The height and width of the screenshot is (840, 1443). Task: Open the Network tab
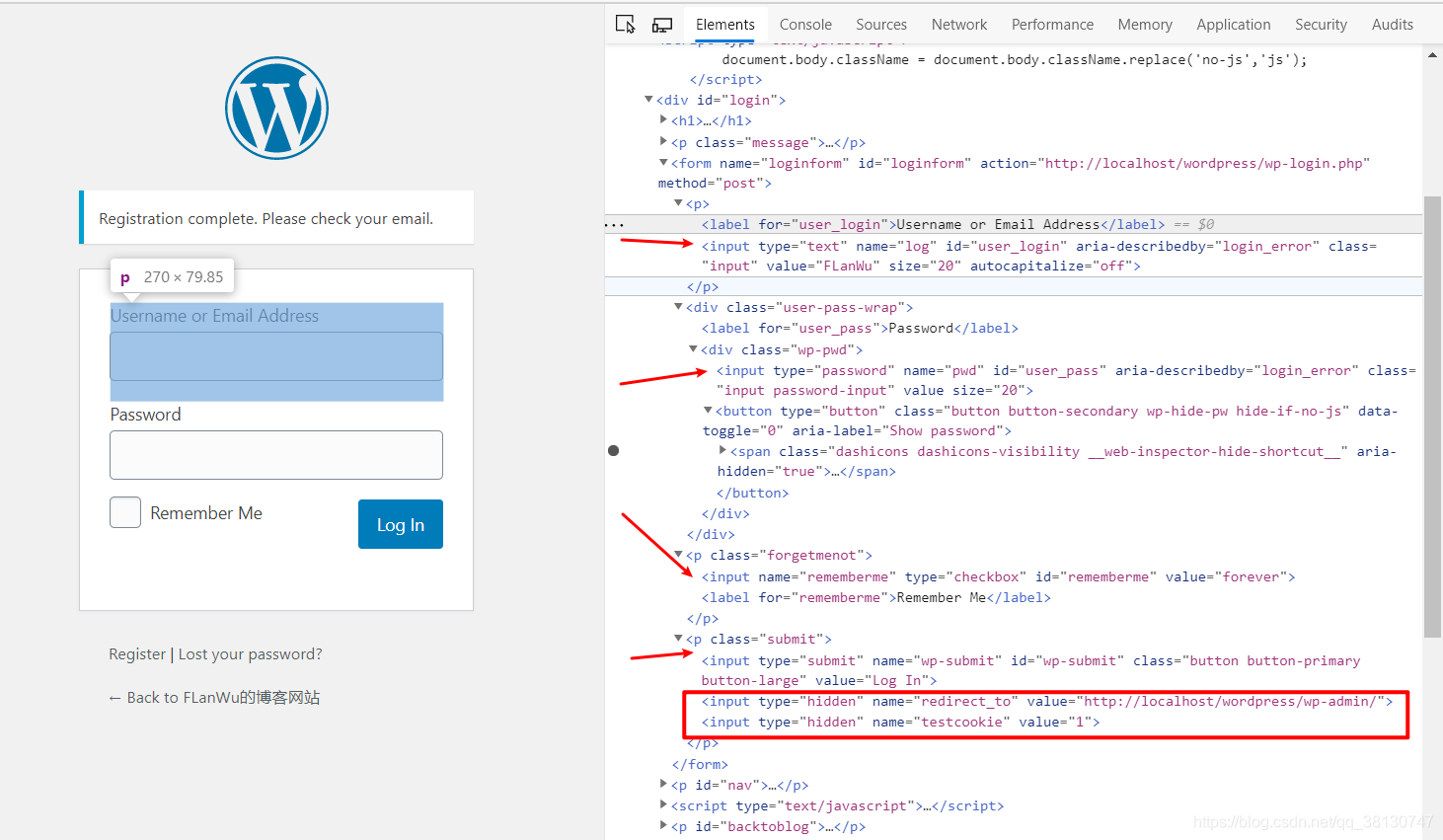pos(959,25)
